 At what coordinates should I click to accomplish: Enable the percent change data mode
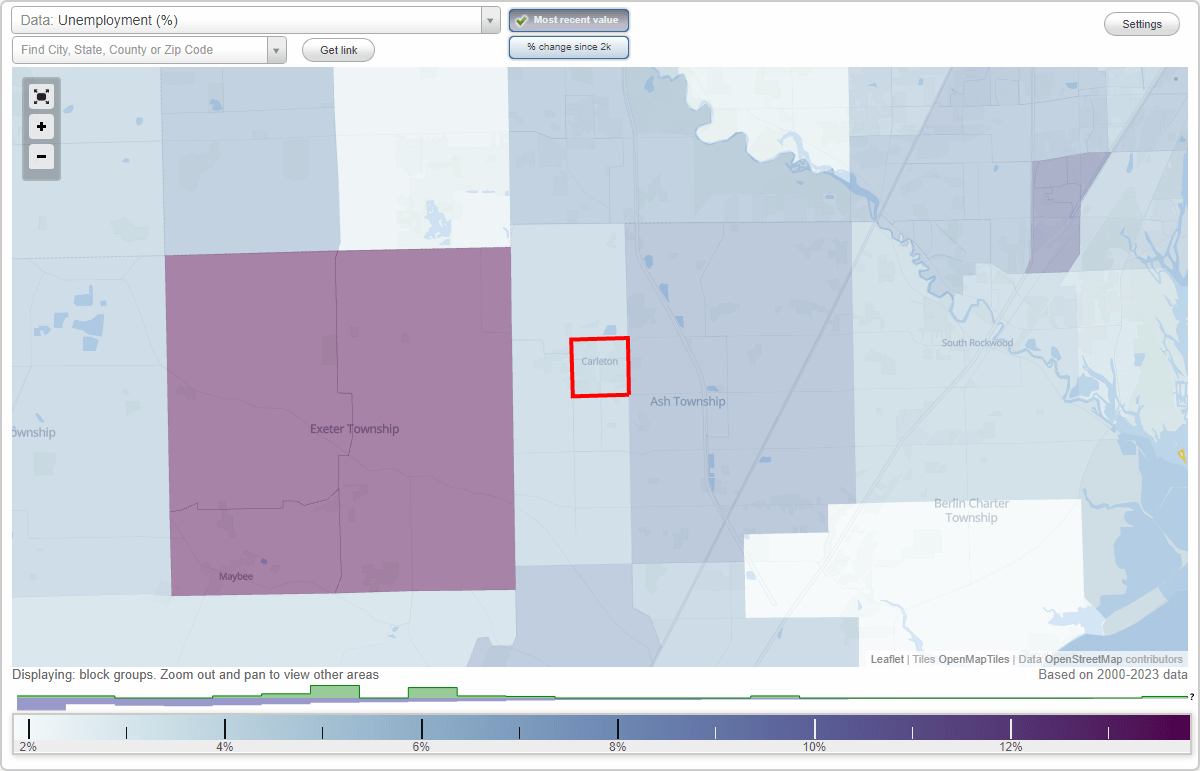[x=569, y=46]
